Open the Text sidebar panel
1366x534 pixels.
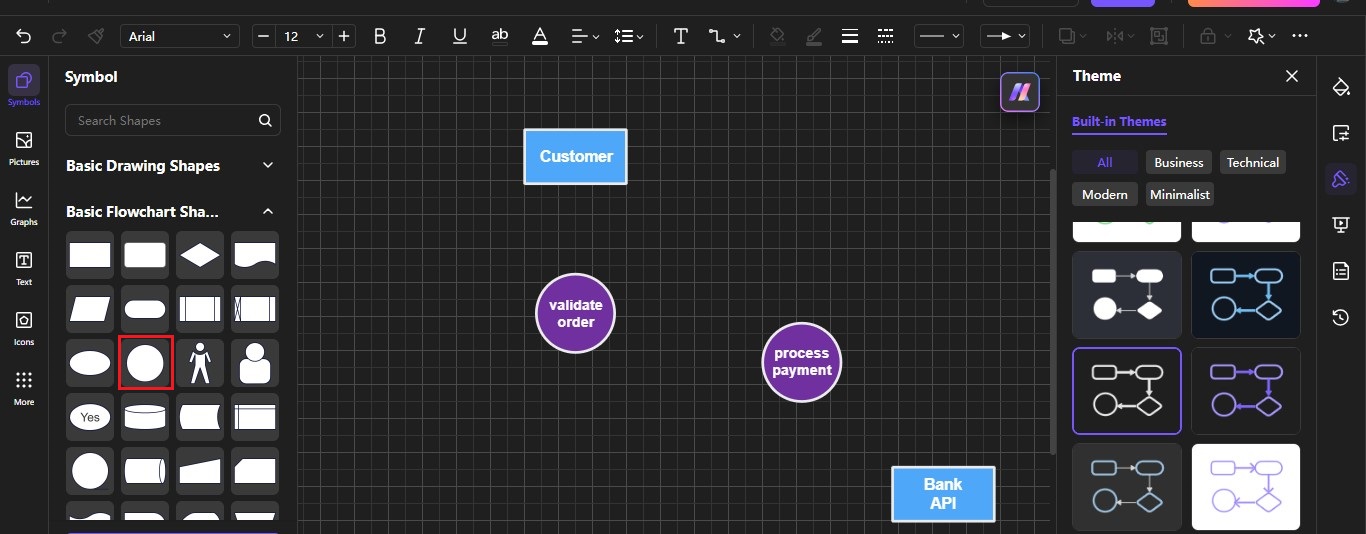pyautogui.click(x=24, y=267)
